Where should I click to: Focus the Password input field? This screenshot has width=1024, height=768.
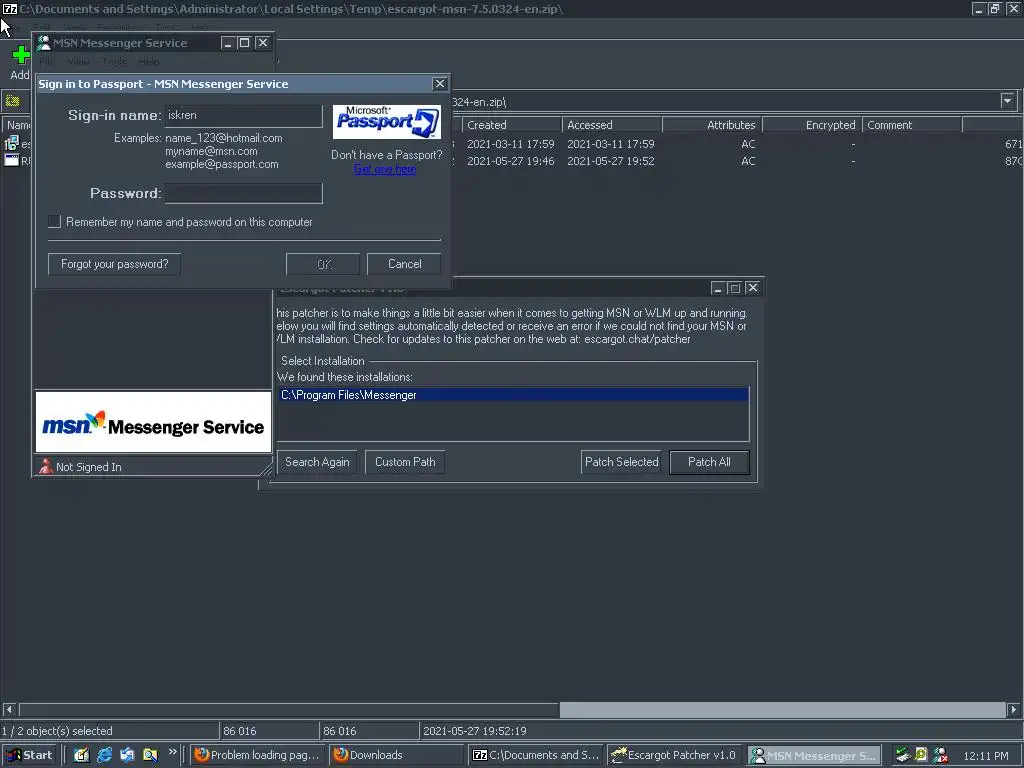coord(244,193)
